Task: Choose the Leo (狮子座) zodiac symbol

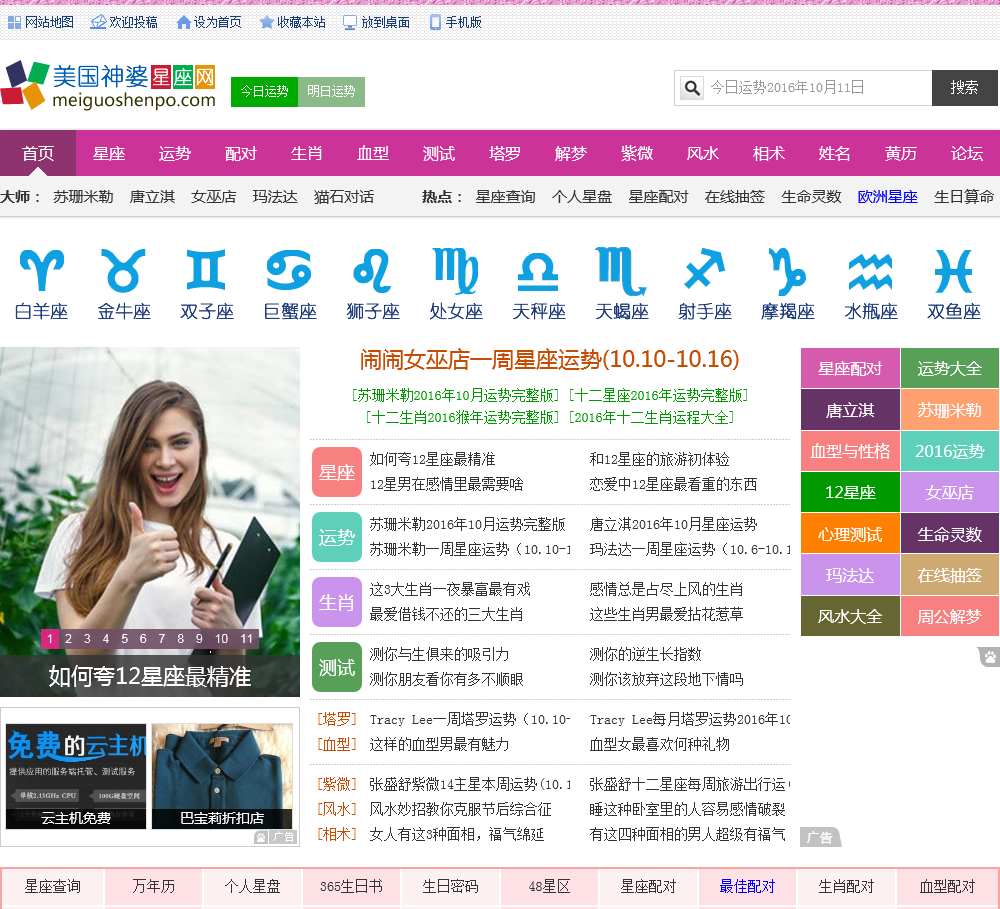Action: pos(372,271)
